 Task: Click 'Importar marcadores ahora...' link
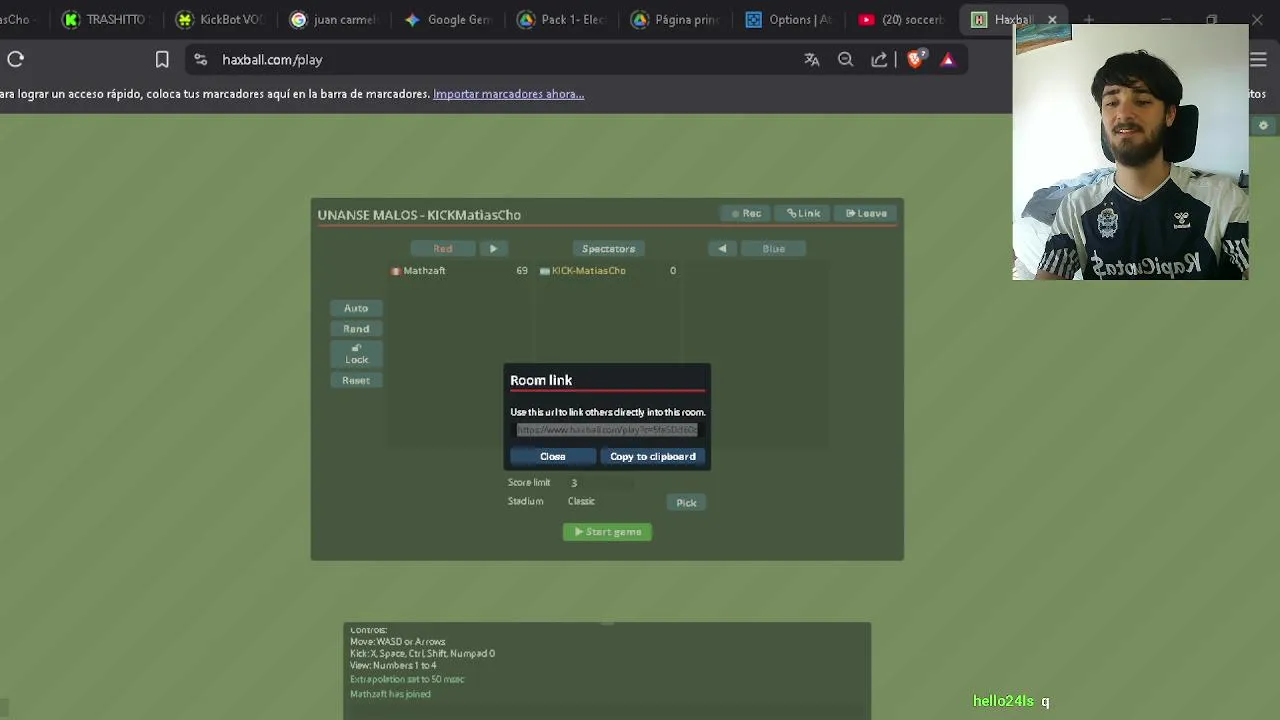pyautogui.click(x=508, y=94)
